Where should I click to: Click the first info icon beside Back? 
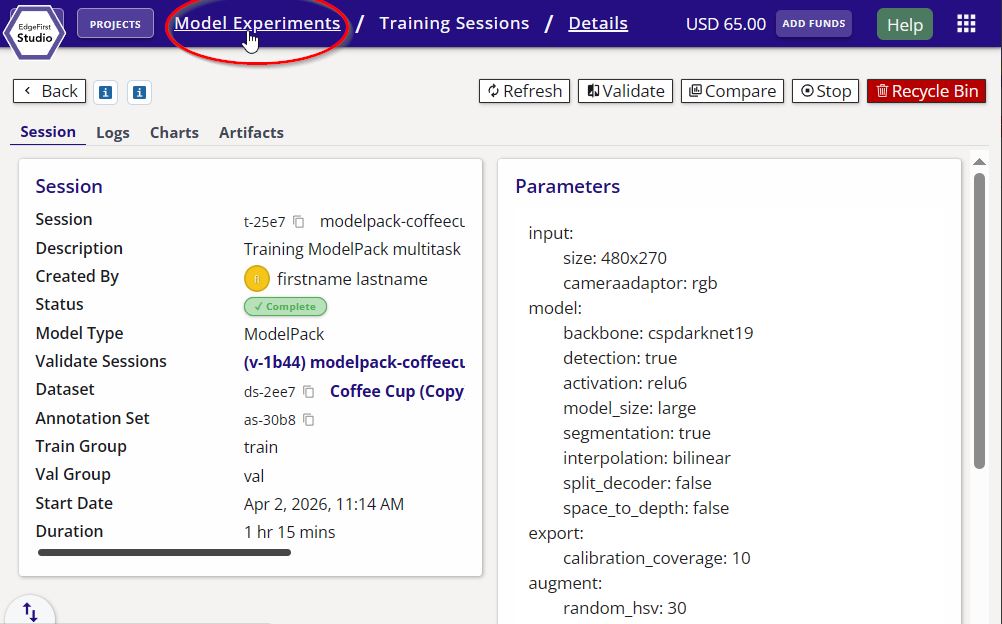[x=105, y=91]
